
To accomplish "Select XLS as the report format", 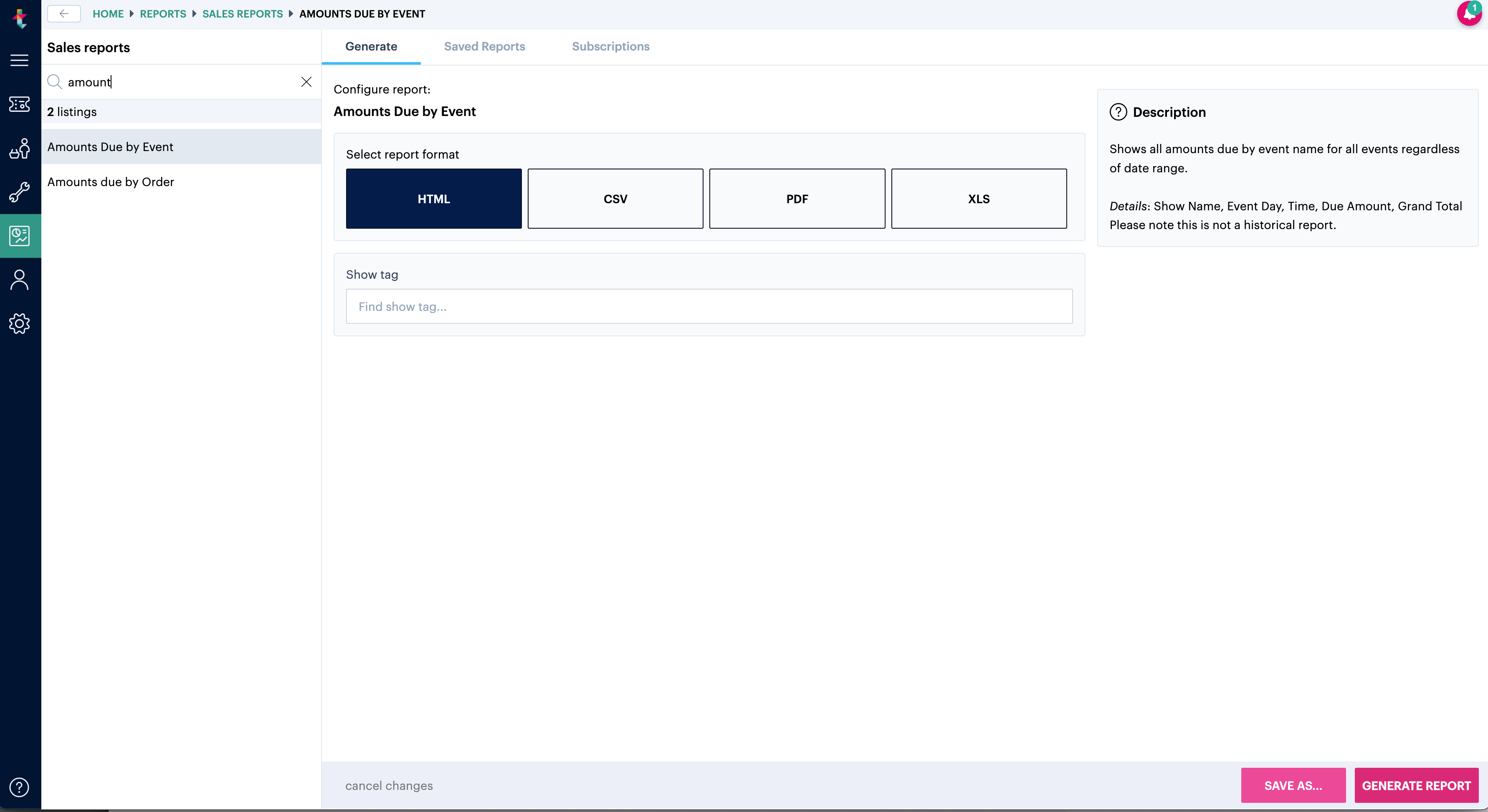I will tap(979, 199).
